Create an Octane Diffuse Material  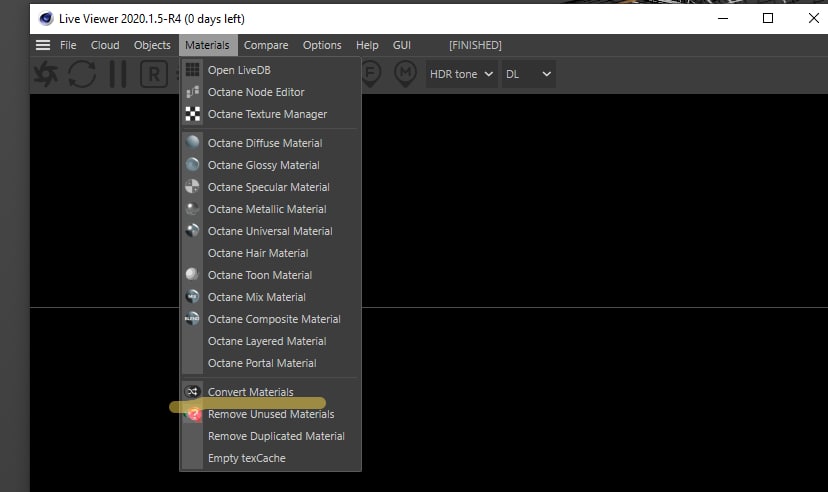click(x=271, y=143)
